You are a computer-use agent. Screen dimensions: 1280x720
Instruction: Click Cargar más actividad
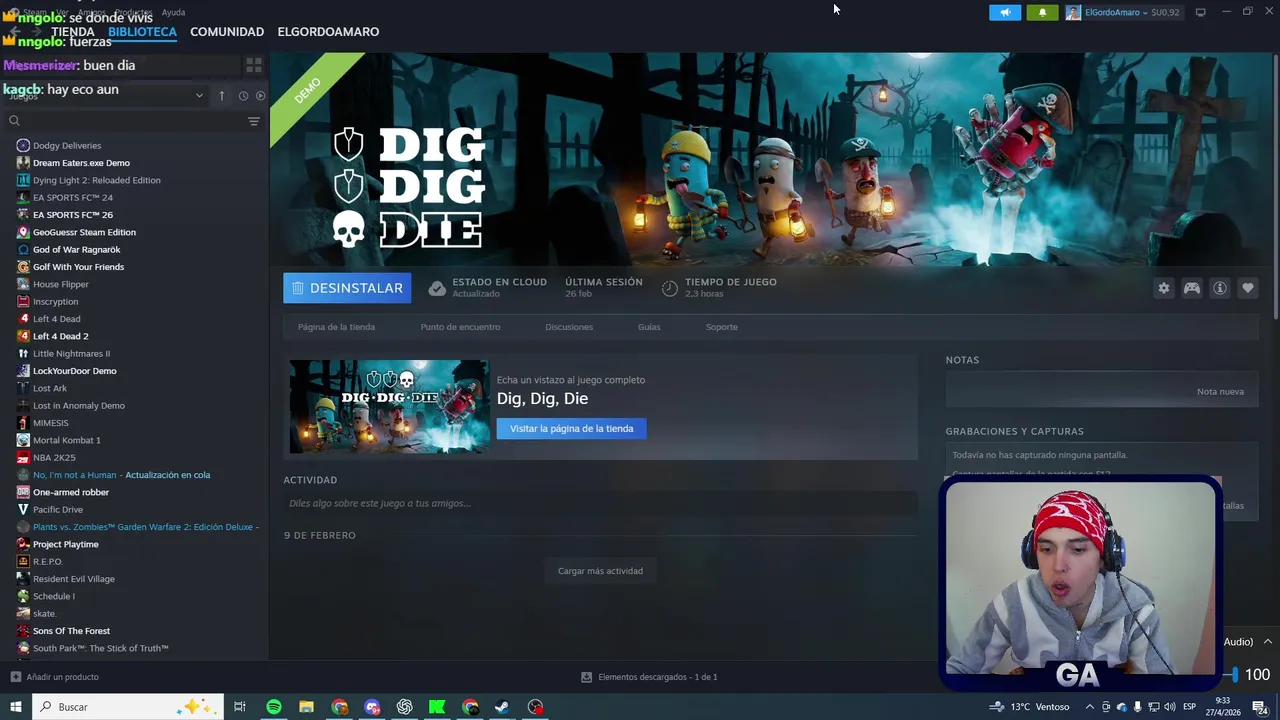[x=600, y=571]
